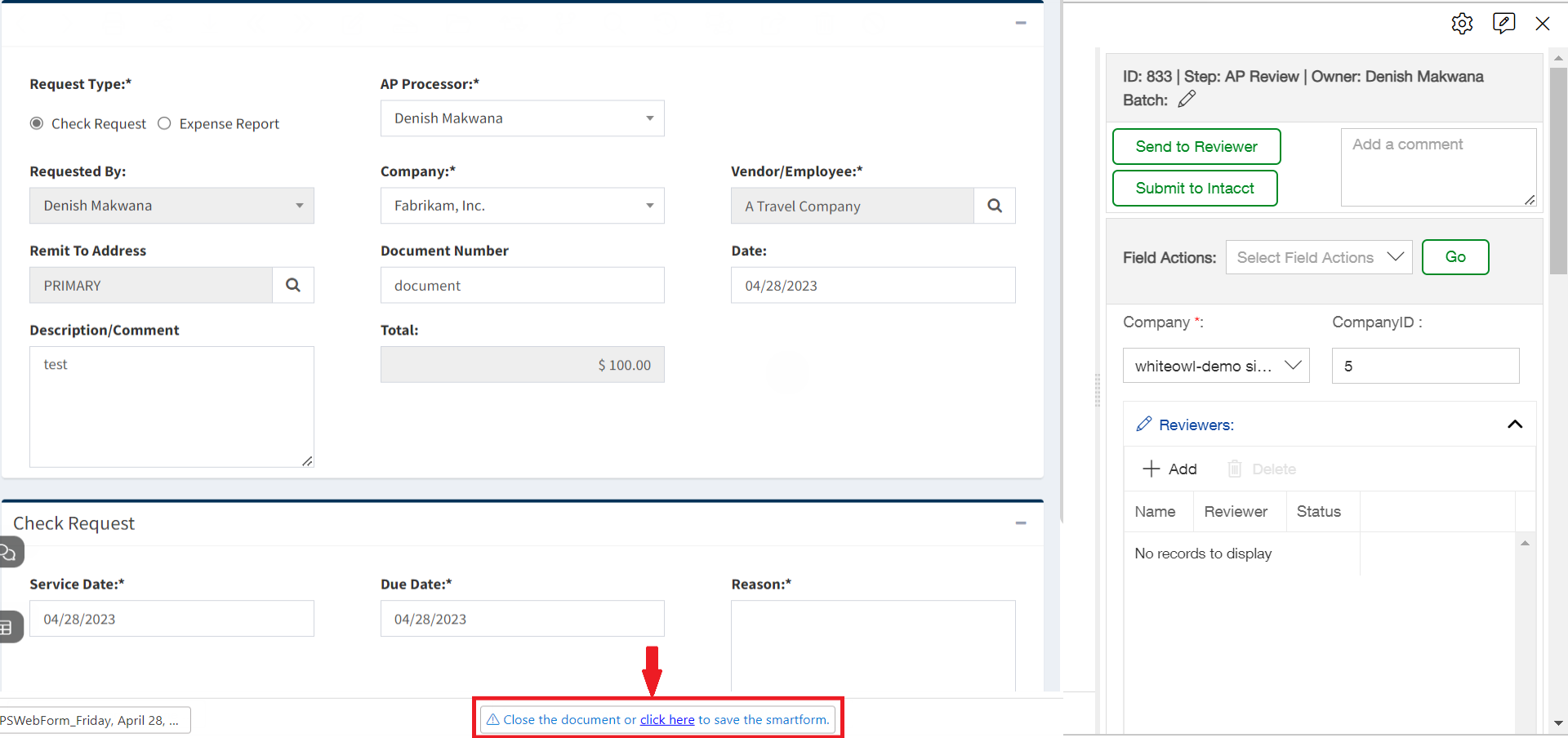
Task: Search Remit To Address with magnifier icon
Action: pyautogui.click(x=293, y=285)
